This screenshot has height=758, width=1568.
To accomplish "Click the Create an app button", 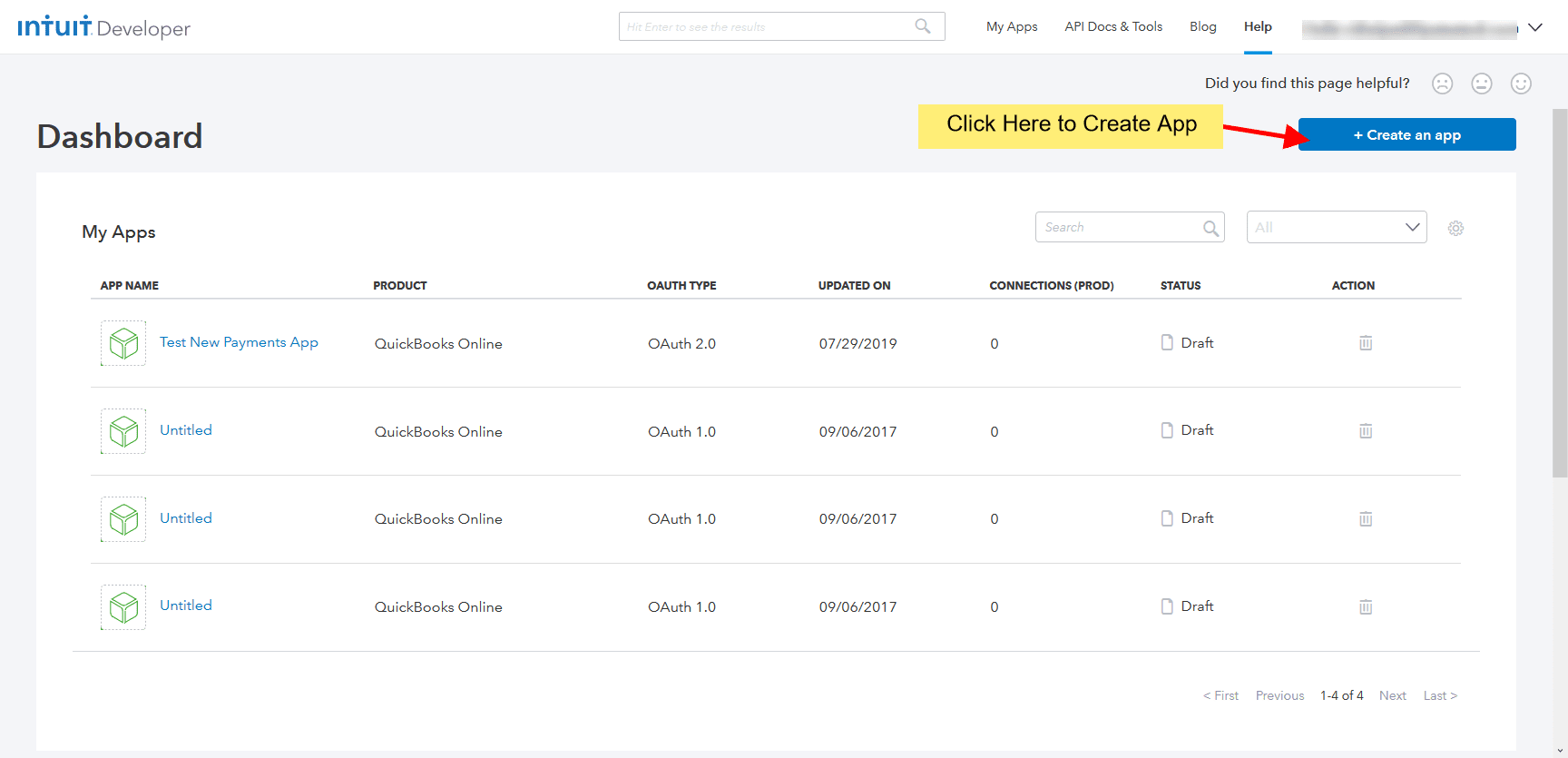I will 1406,134.
